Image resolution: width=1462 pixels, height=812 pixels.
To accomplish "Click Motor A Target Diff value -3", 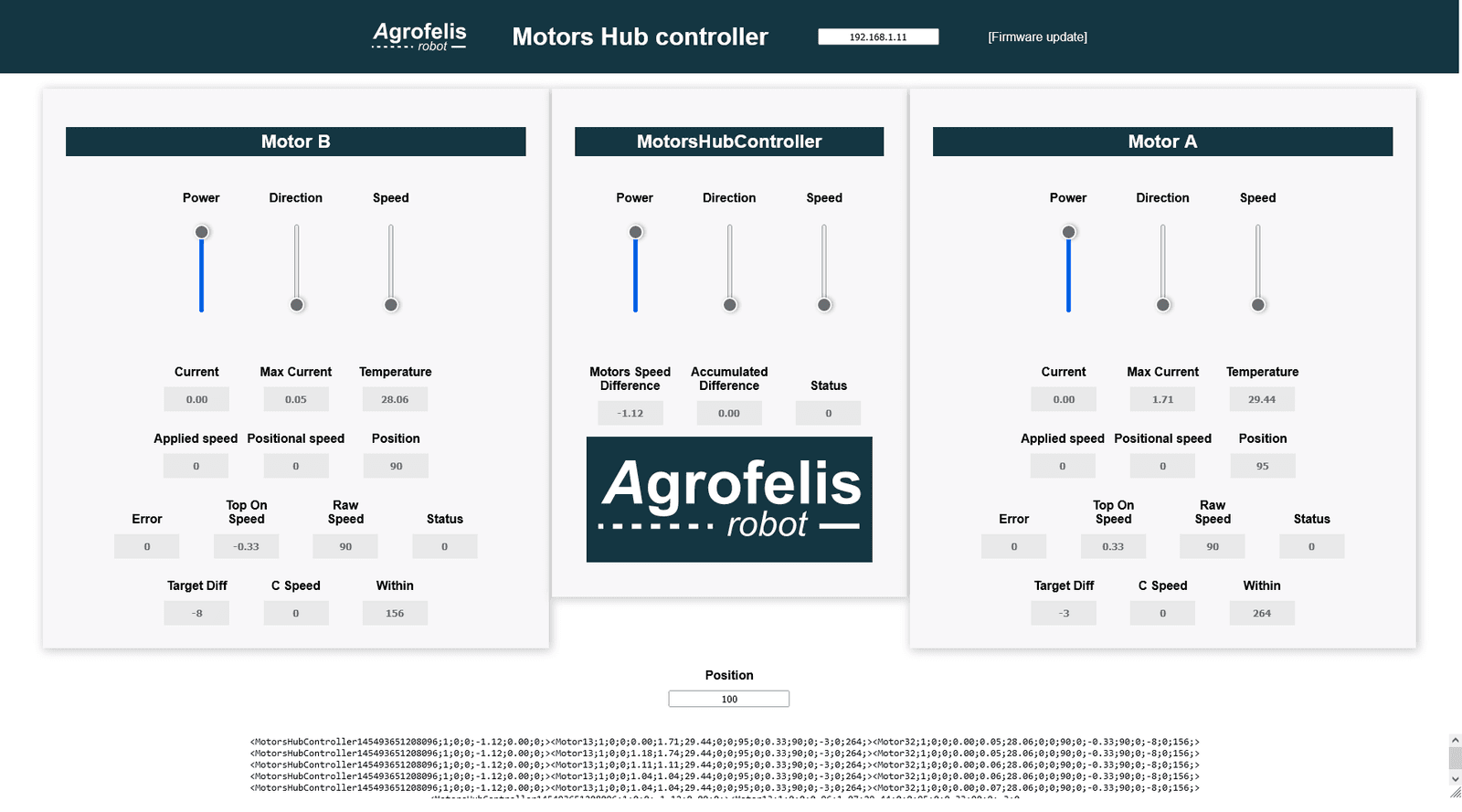I will tap(1064, 613).
